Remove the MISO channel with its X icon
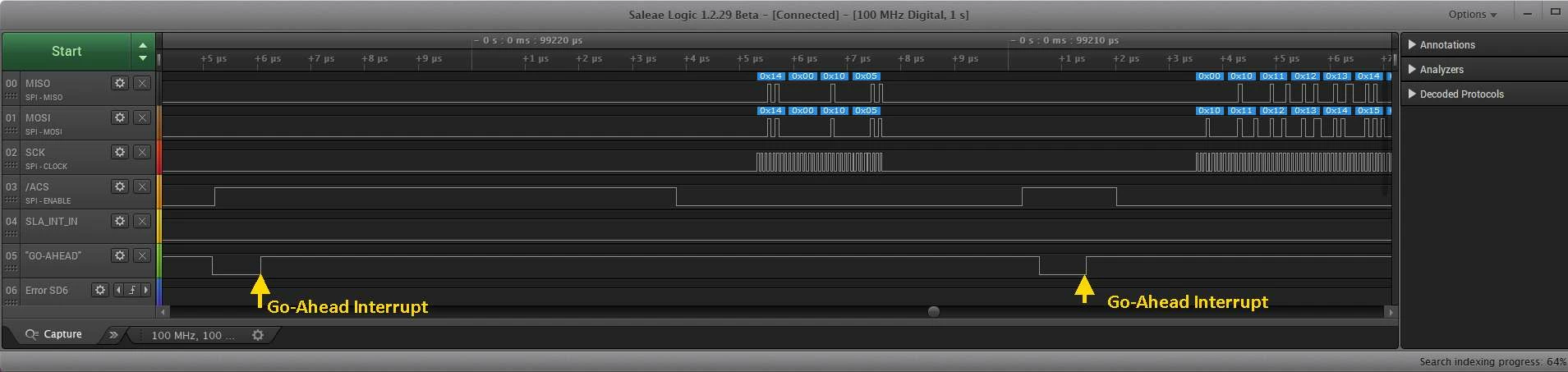Viewport: 1568px width, 372px height. [x=142, y=83]
